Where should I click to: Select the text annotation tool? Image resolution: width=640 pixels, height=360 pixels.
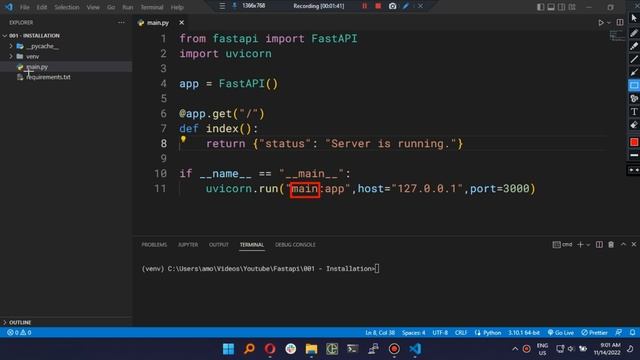pyautogui.click(x=634, y=111)
